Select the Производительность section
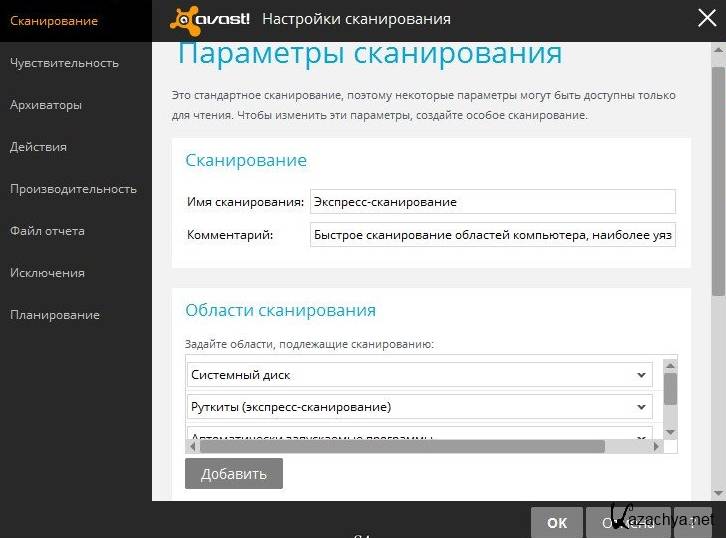Screen dimensions: 726x538 click(x=73, y=189)
